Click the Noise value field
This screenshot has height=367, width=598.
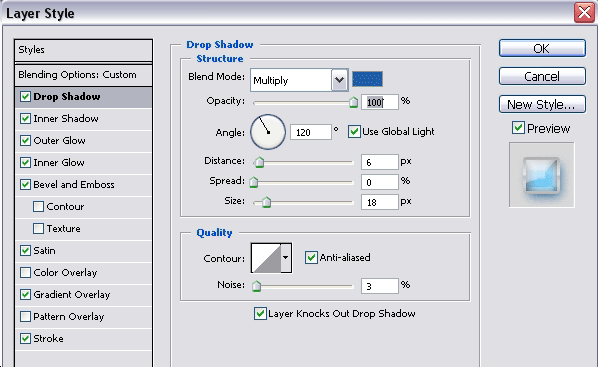(x=379, y=286)
